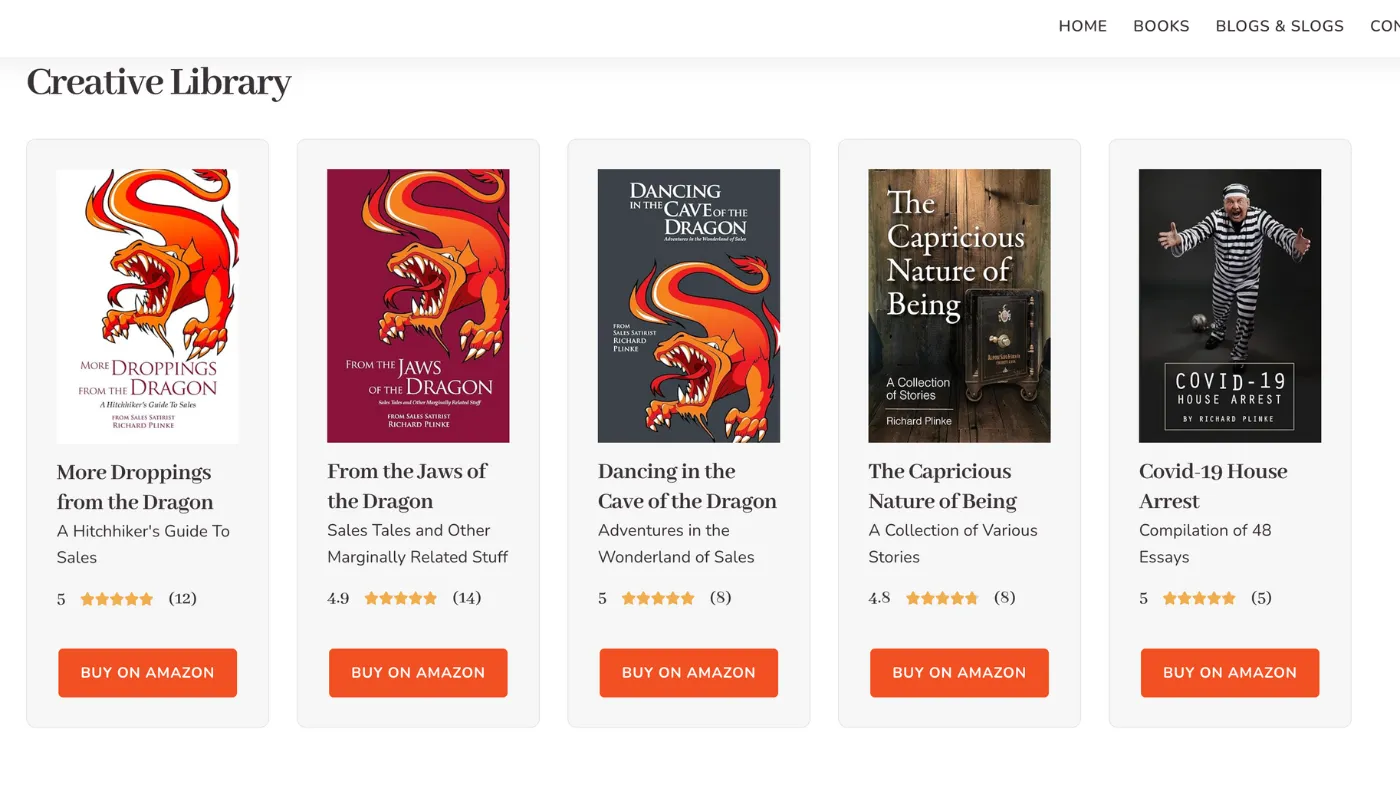
Task: Buy The Capricious Nature of Being on Amazon
Action: point(959,673)
